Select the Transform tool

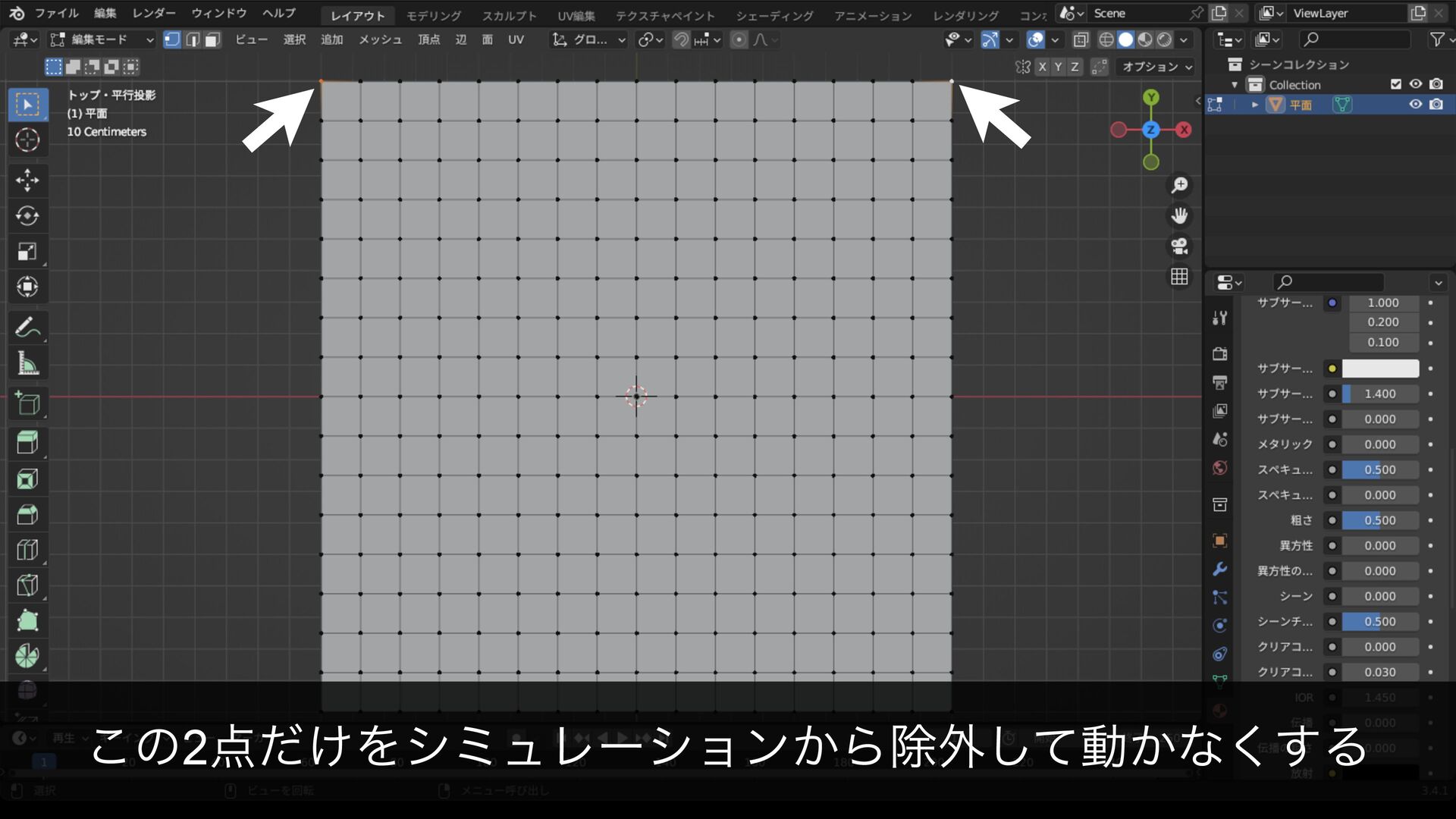pyautogui.click(x=28, y=287)
